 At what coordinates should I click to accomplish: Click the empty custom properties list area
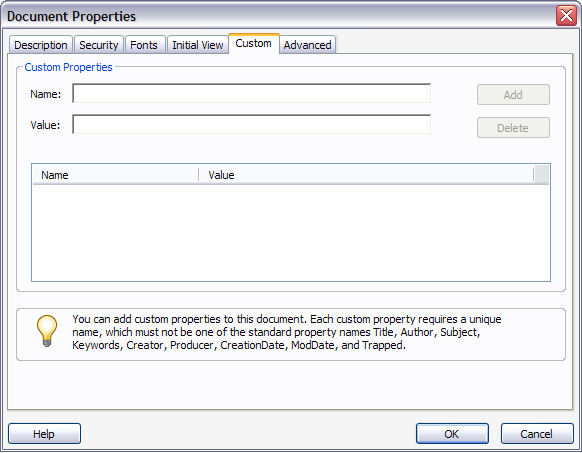(291, 232)
